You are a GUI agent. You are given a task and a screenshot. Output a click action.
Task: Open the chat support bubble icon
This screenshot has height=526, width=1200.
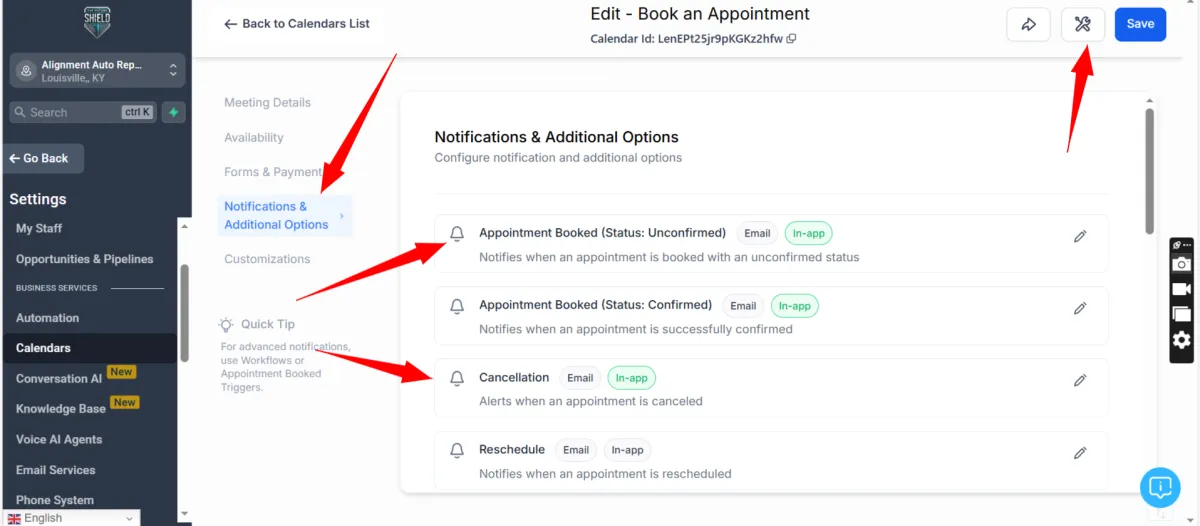pos(1160,487)
